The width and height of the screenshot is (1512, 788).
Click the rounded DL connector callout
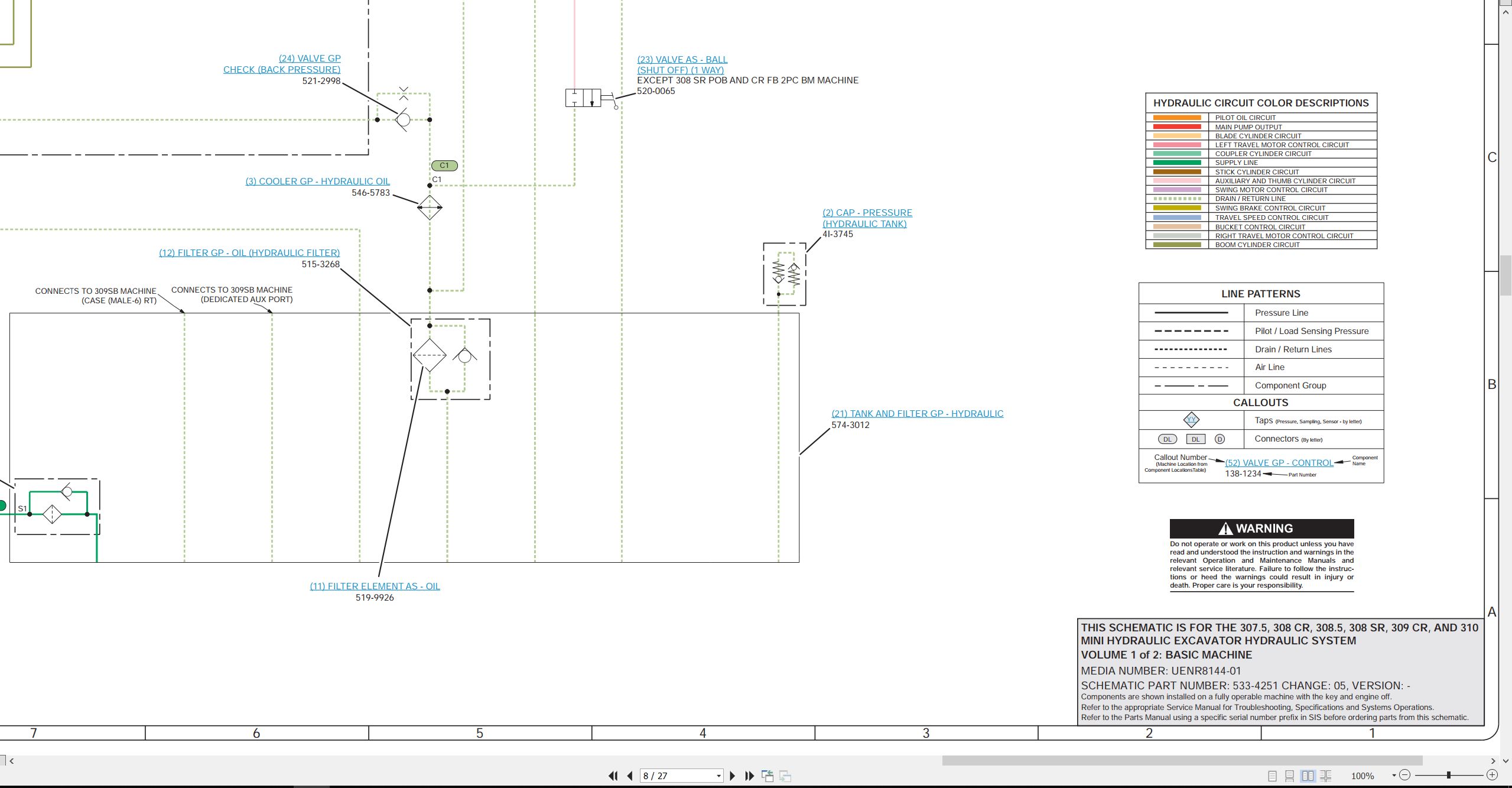[x=1167, y=439]
